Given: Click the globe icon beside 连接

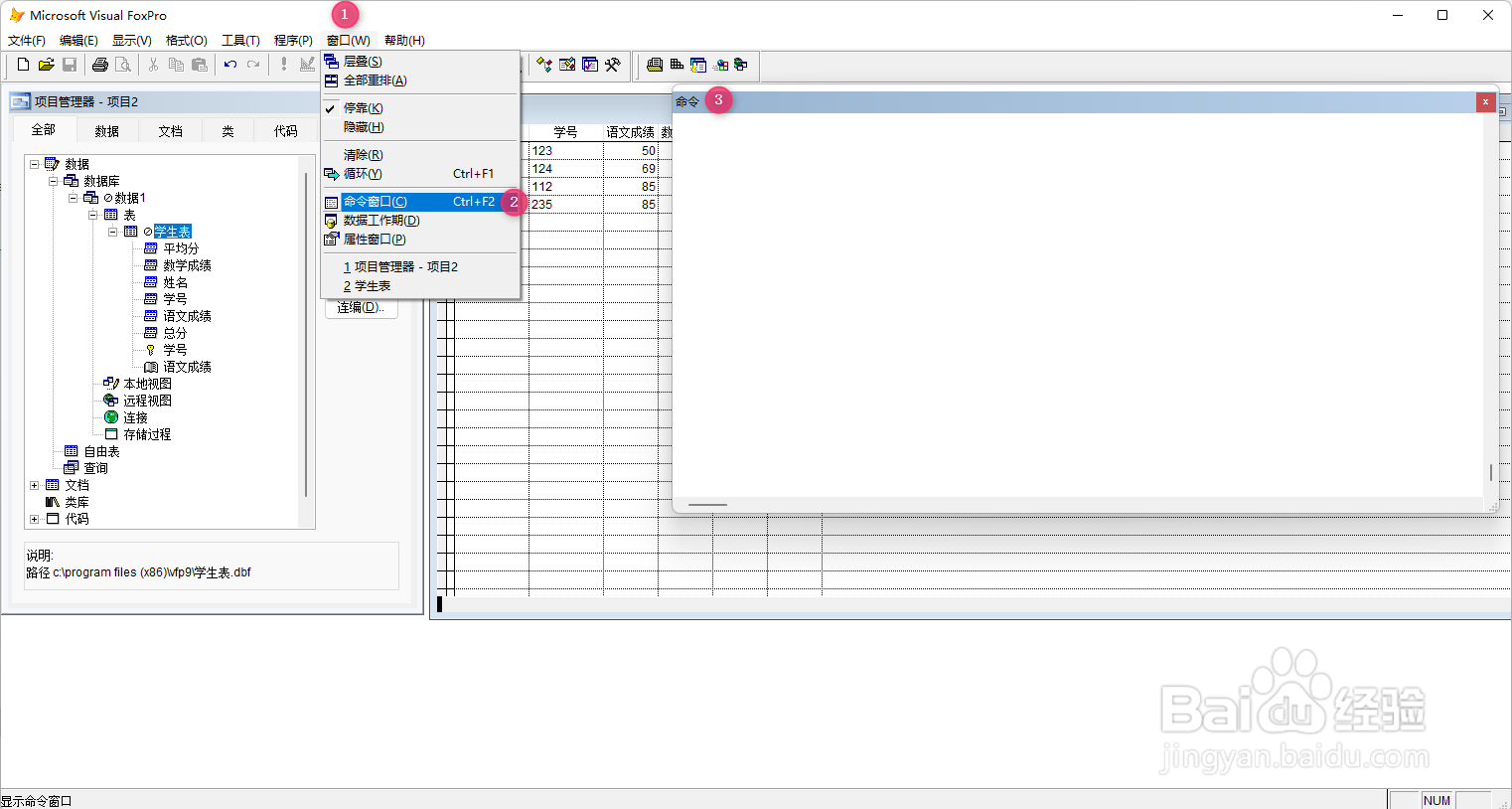Looking at the screenshot, I should pyautogui.click(x=111, y=417).
